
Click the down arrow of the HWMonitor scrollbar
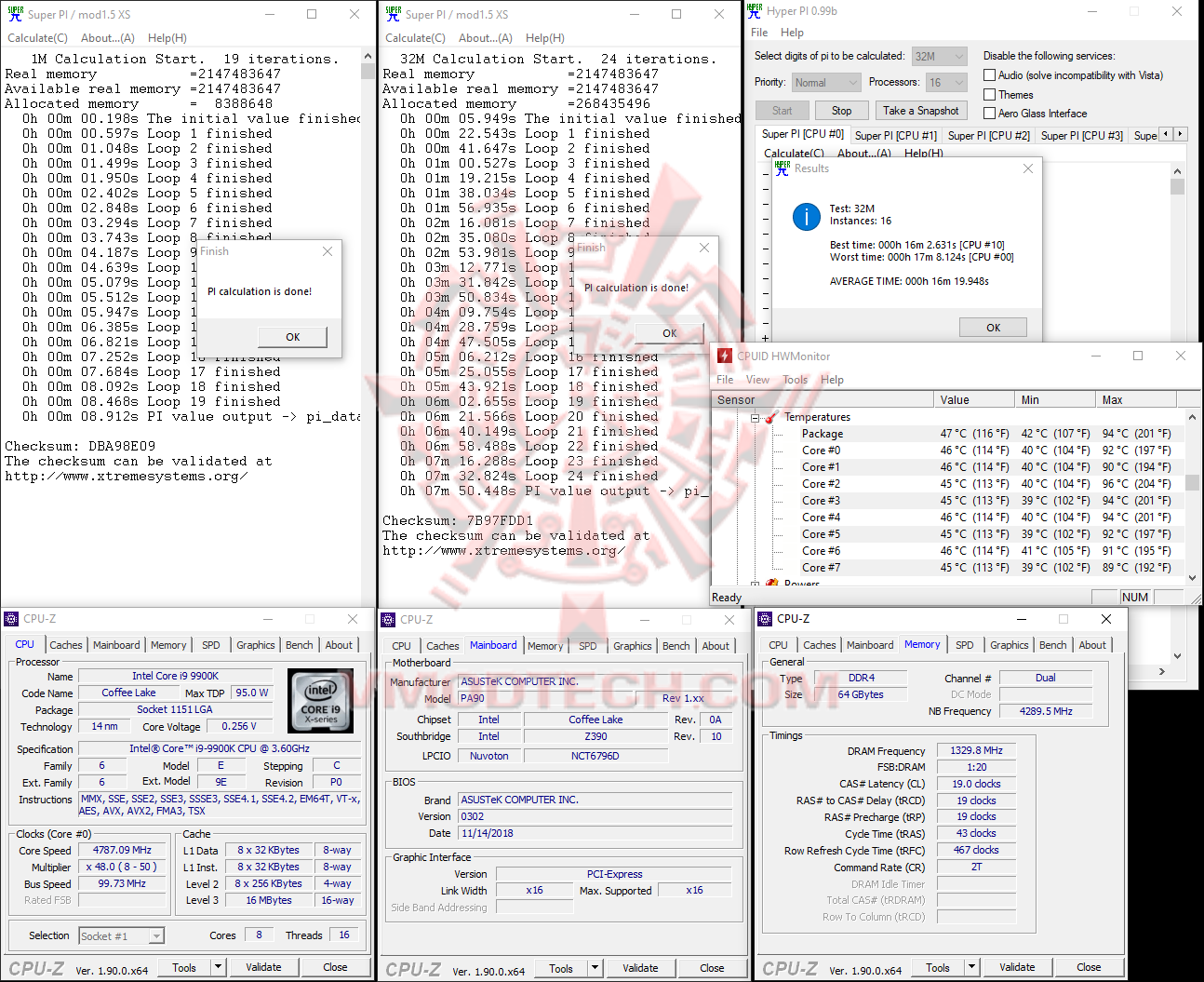click(1193, 577)
